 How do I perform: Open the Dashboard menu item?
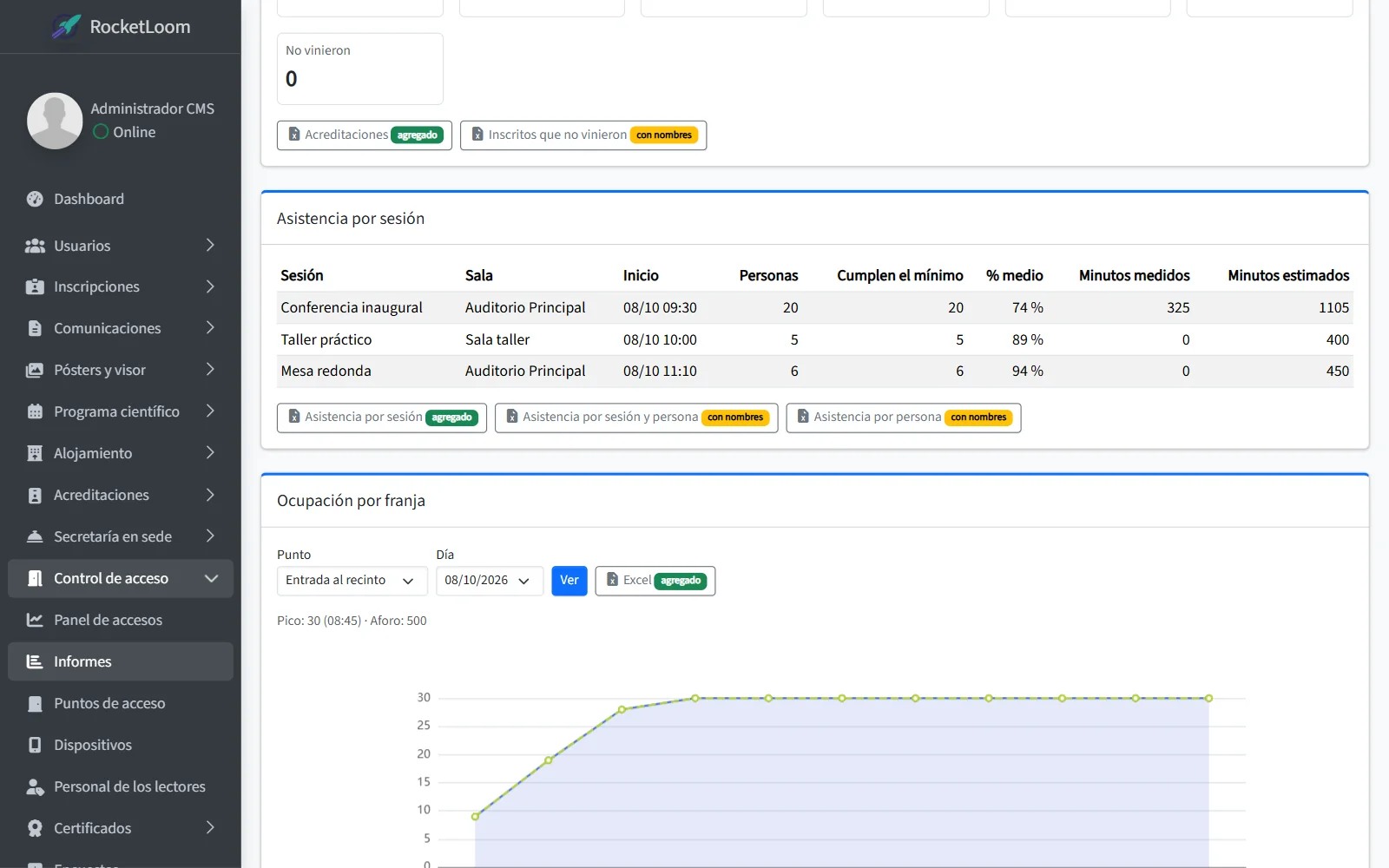coord(121,199)
